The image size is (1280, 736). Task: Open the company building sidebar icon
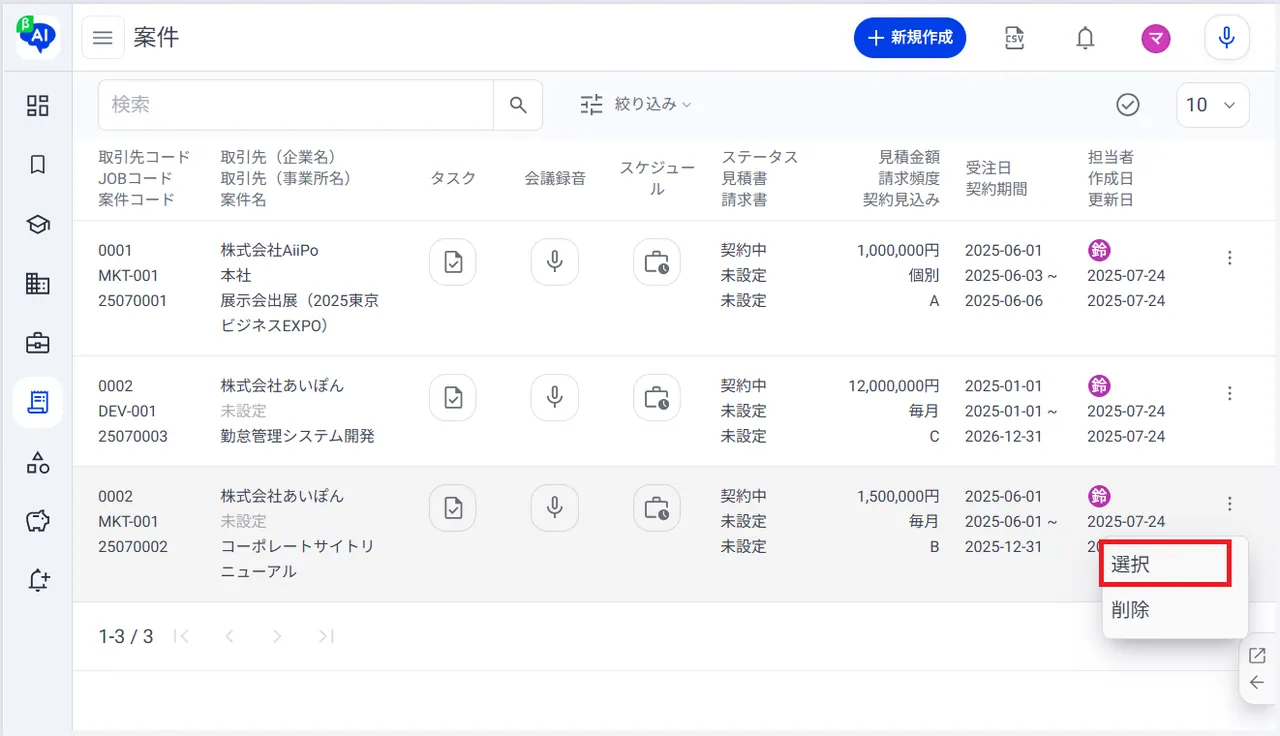click(38, 284)
